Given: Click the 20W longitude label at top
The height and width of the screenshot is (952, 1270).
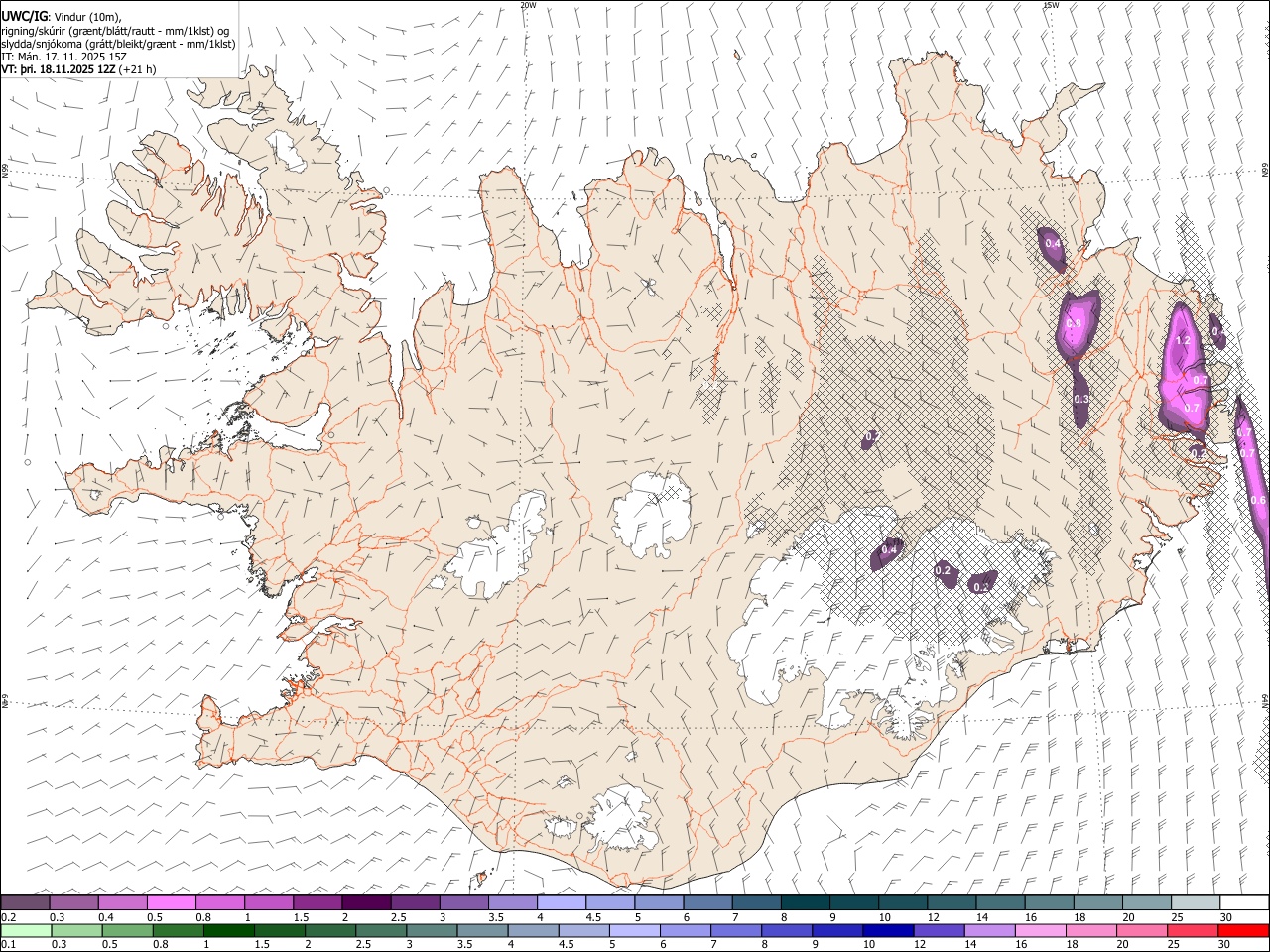Looking at the screenshot, I should [x=529, y=5].
